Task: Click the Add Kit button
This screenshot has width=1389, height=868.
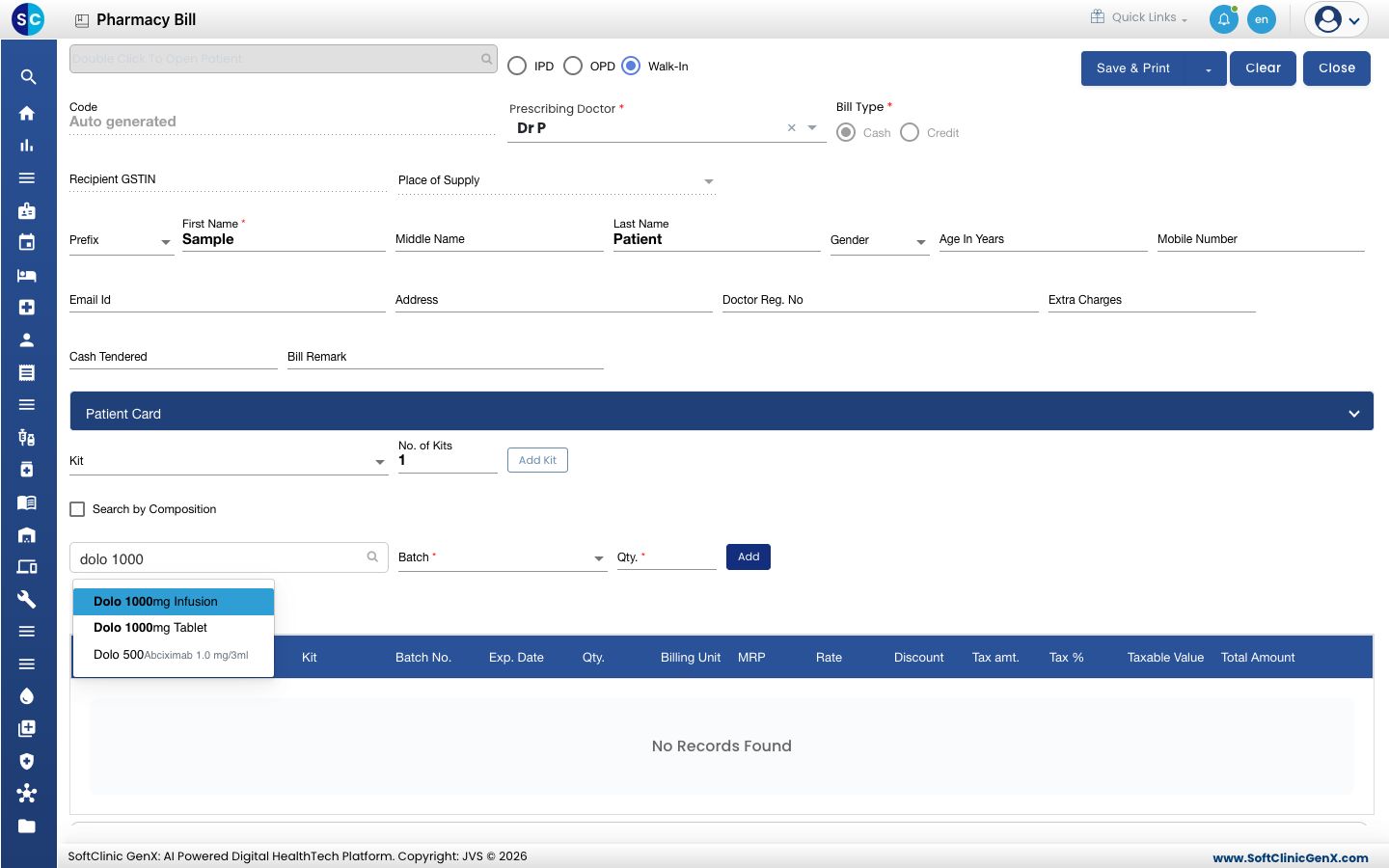Action: [x=537, y=460]
